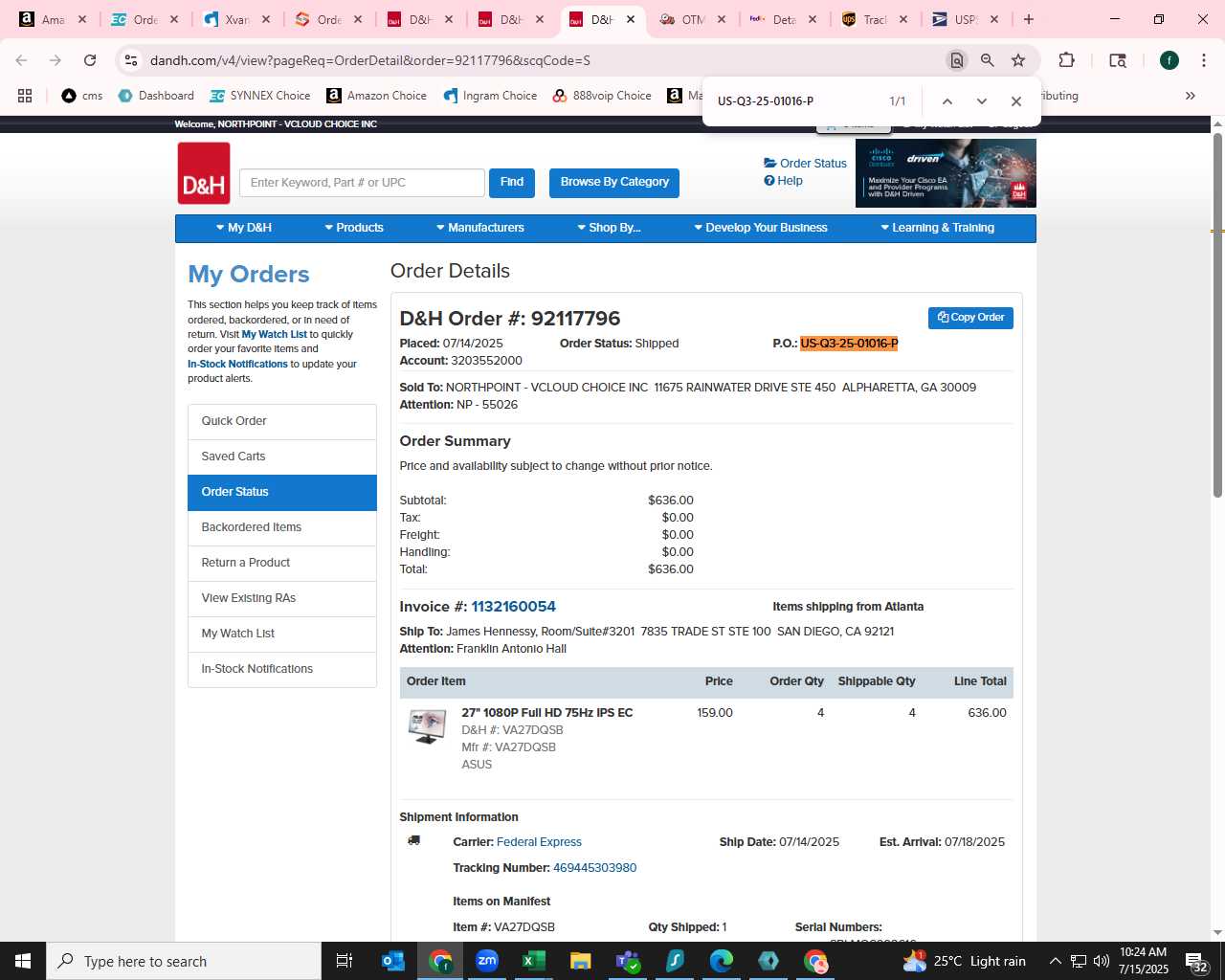Click the Copy Order button

pos(970,318)
